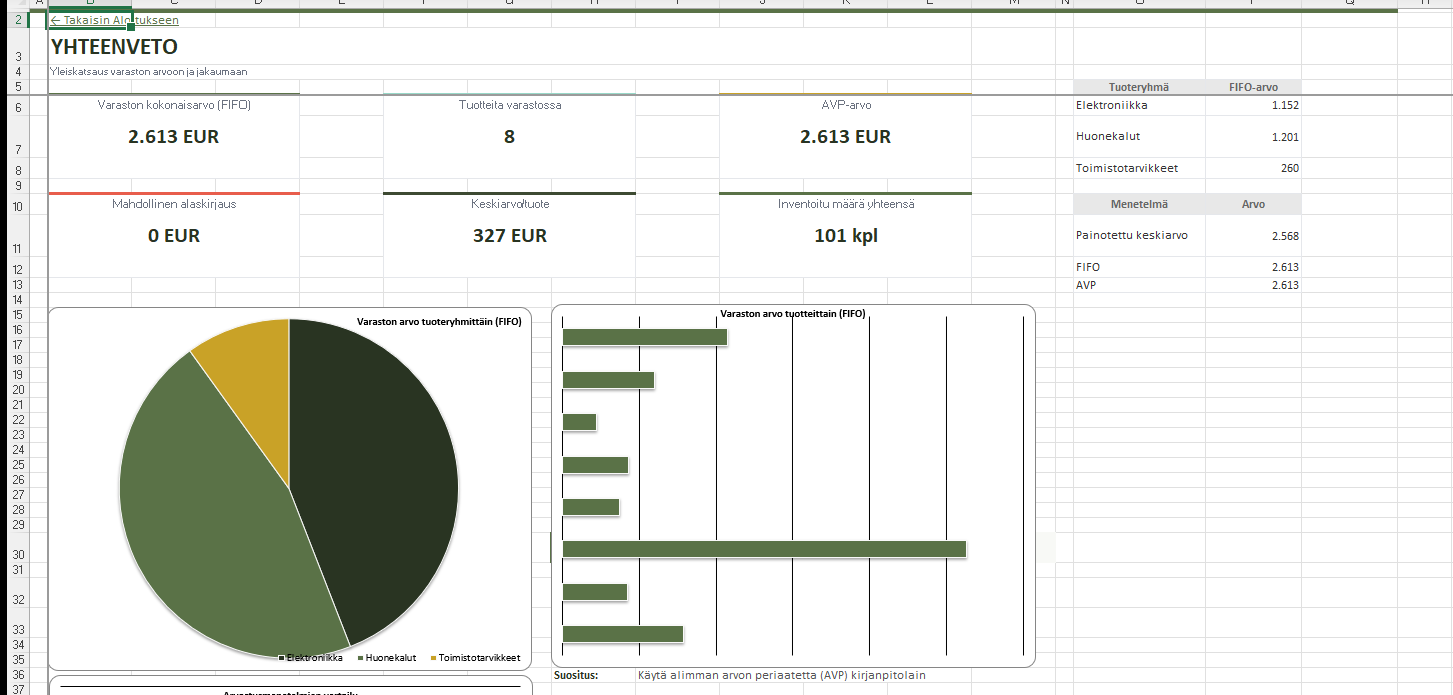
Task: Click the Suositus recommendation text cell
Action: 781,675
